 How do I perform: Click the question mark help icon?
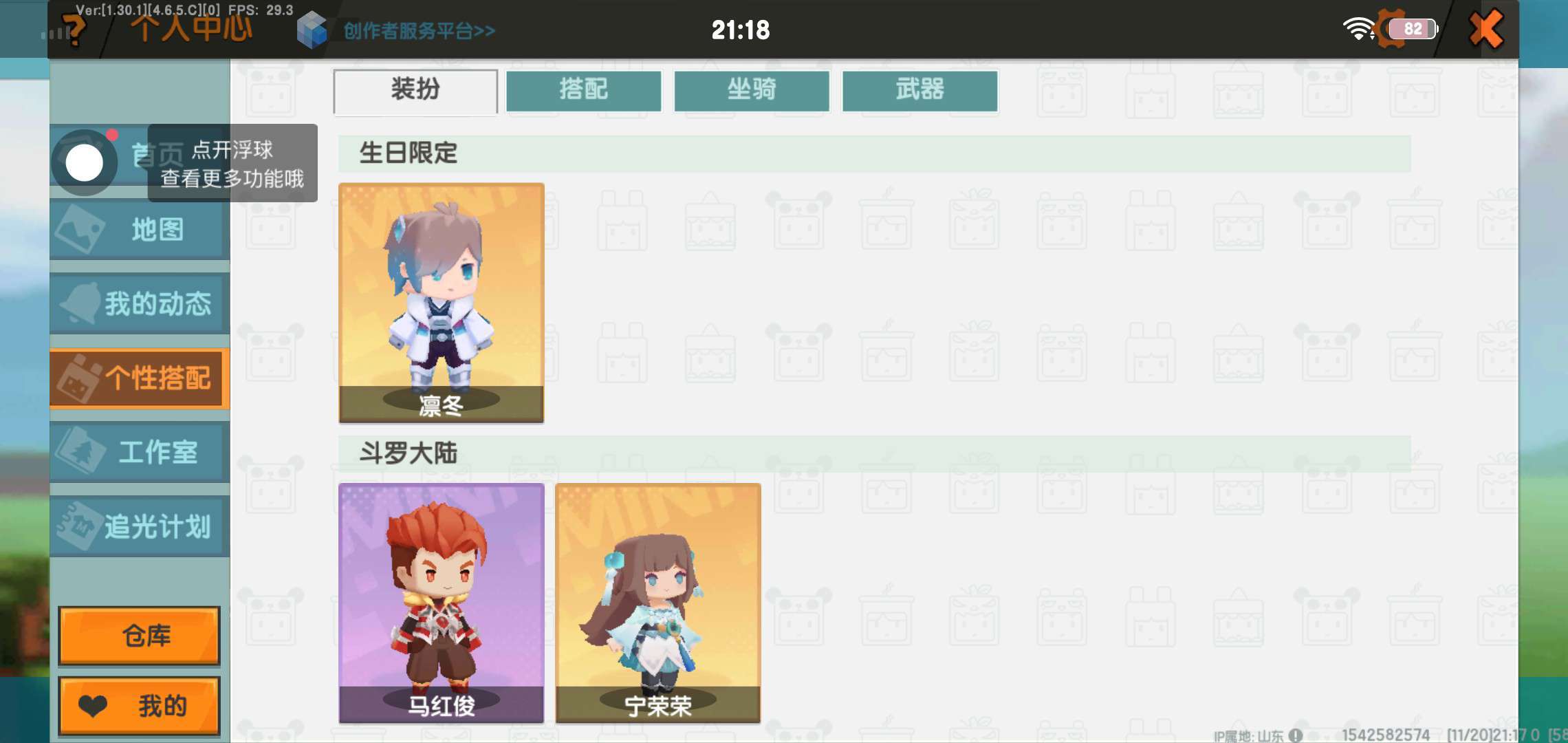(74, 31)
